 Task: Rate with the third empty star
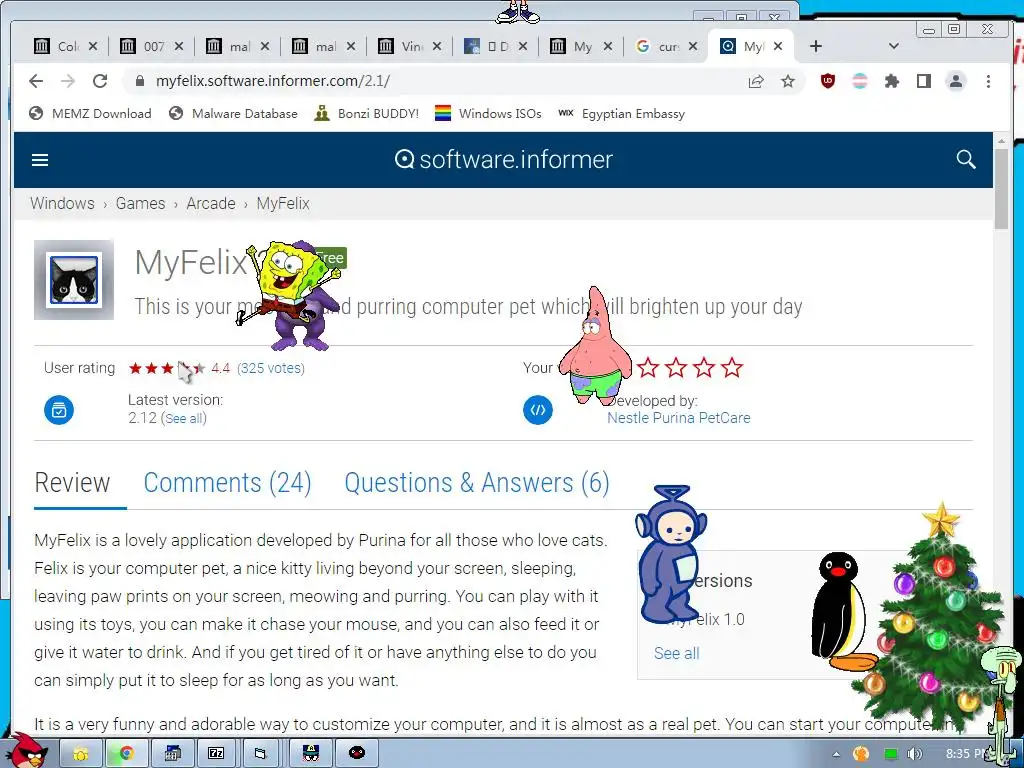pos(676,368)
